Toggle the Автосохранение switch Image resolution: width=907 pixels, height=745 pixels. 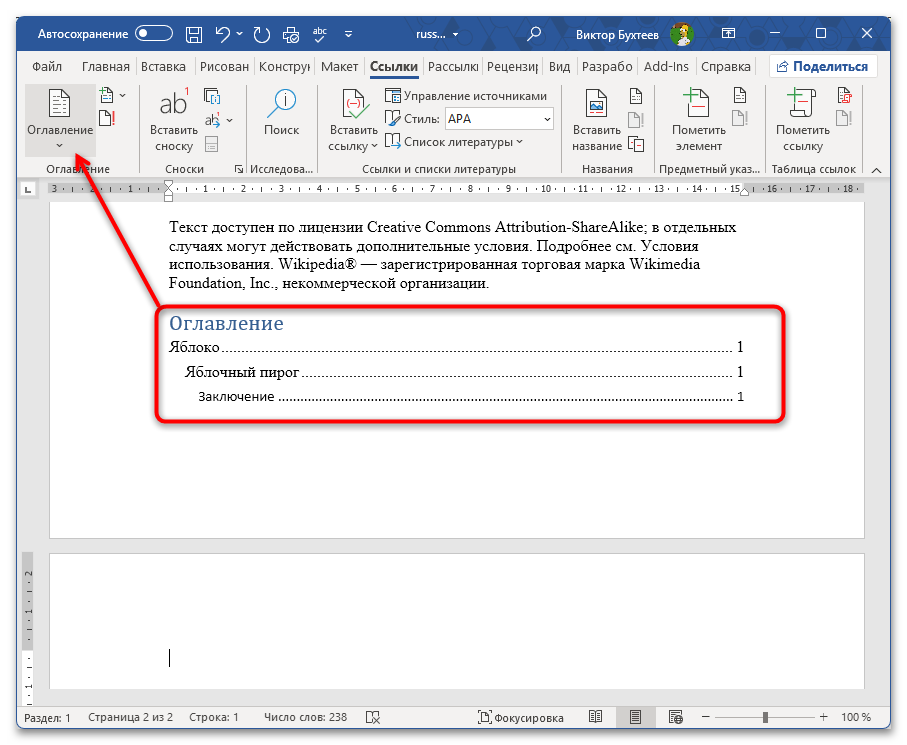(154, 34)
